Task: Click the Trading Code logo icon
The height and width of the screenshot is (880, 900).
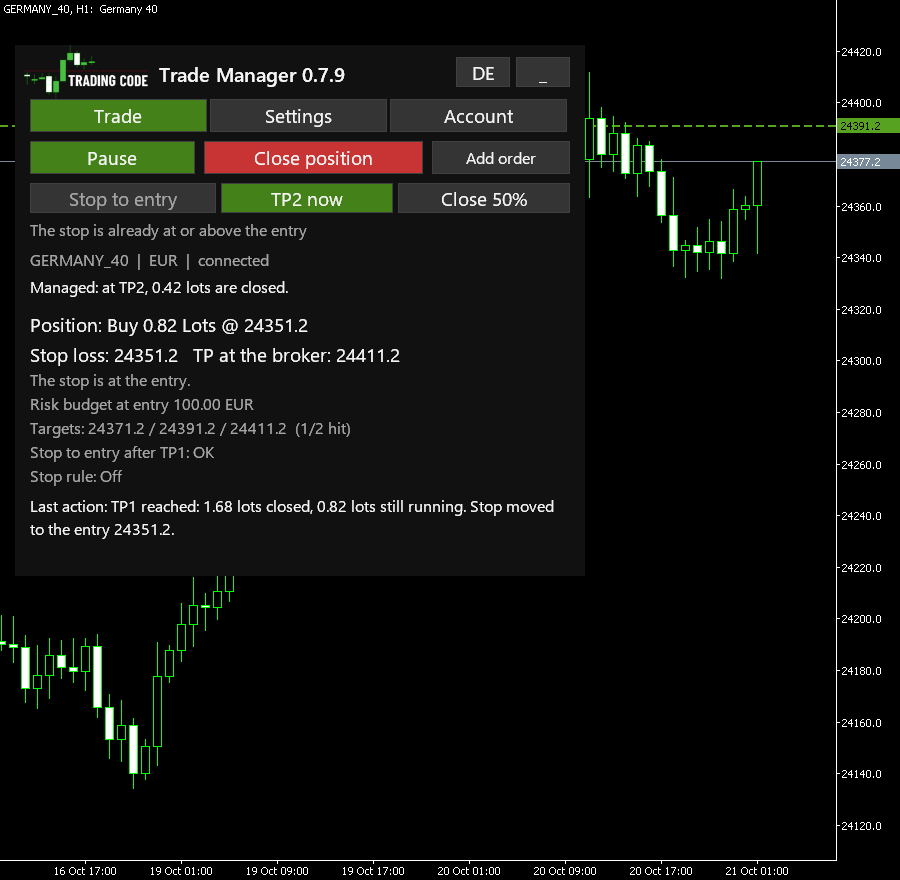Action: pyautogui.click(x=86, y=73)
